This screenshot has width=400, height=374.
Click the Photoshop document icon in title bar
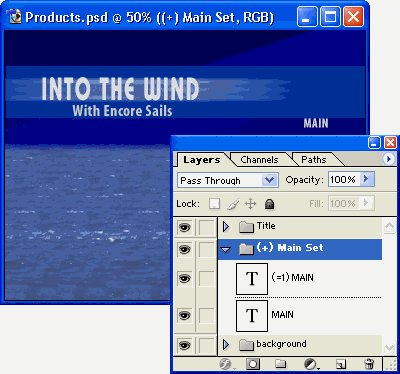point(13,16)
